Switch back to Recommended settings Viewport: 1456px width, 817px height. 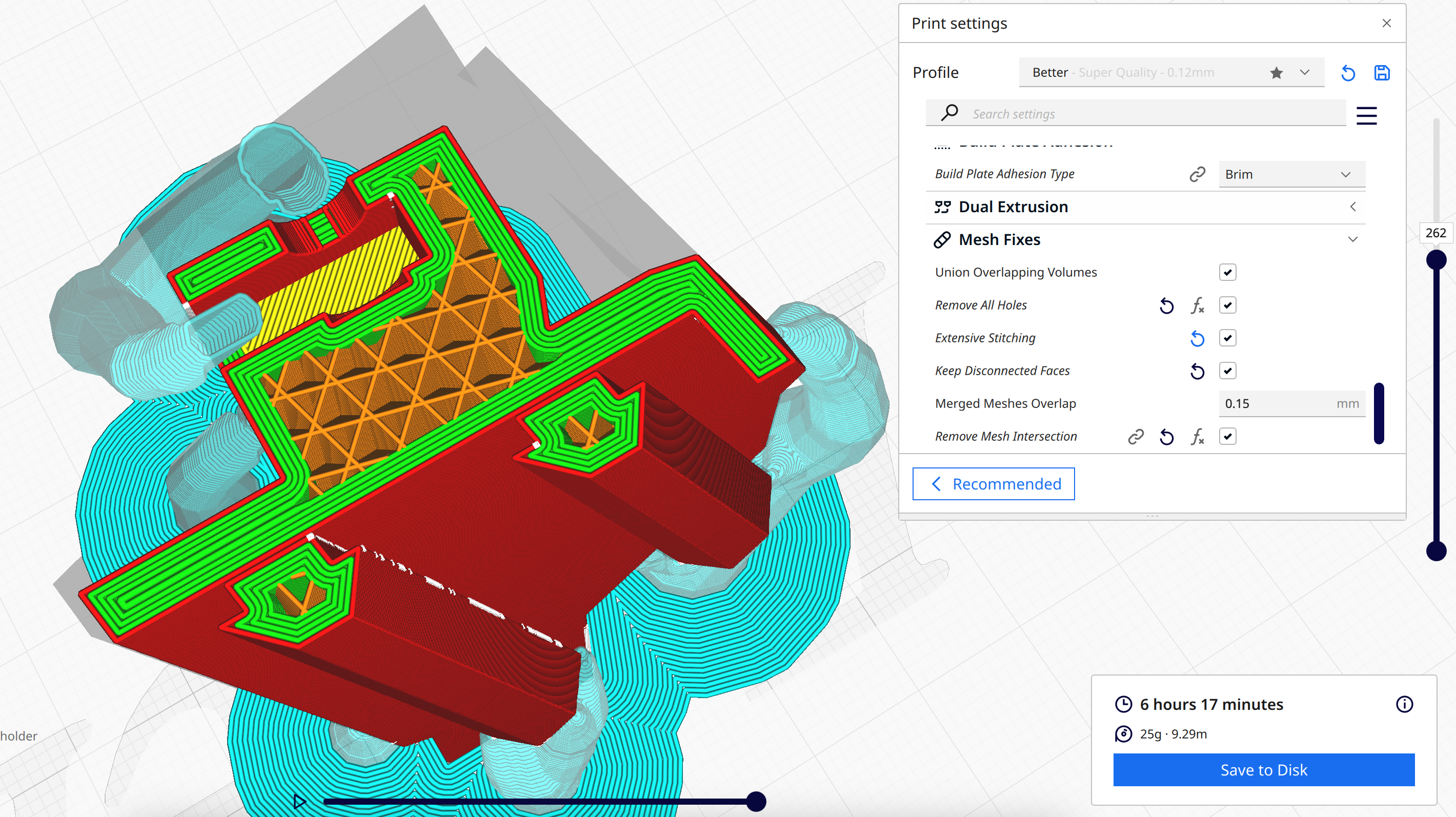993,484
